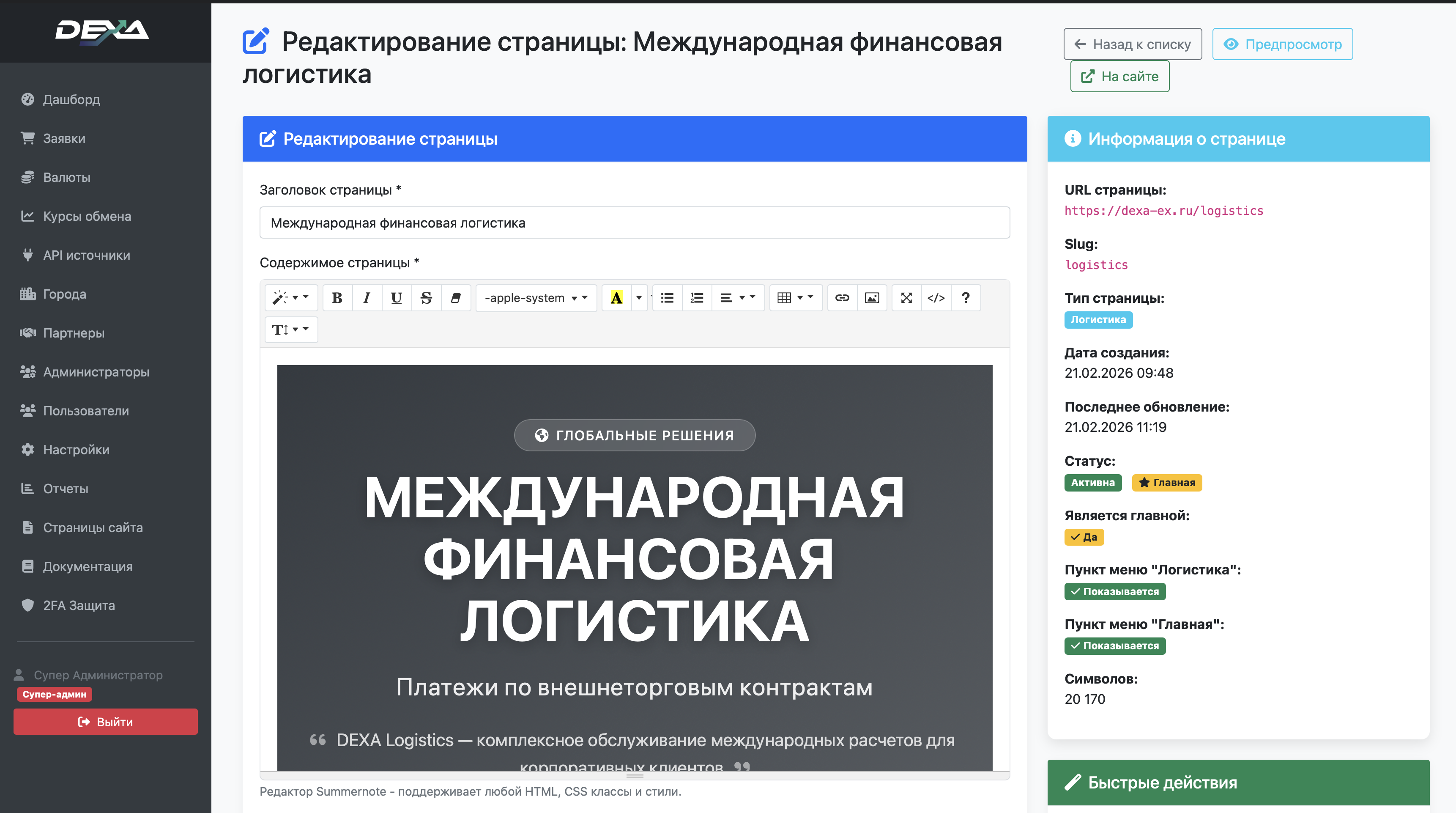1456x813 pixels.
Task: Open the insert table dropdown
Action: pos(795,298)
